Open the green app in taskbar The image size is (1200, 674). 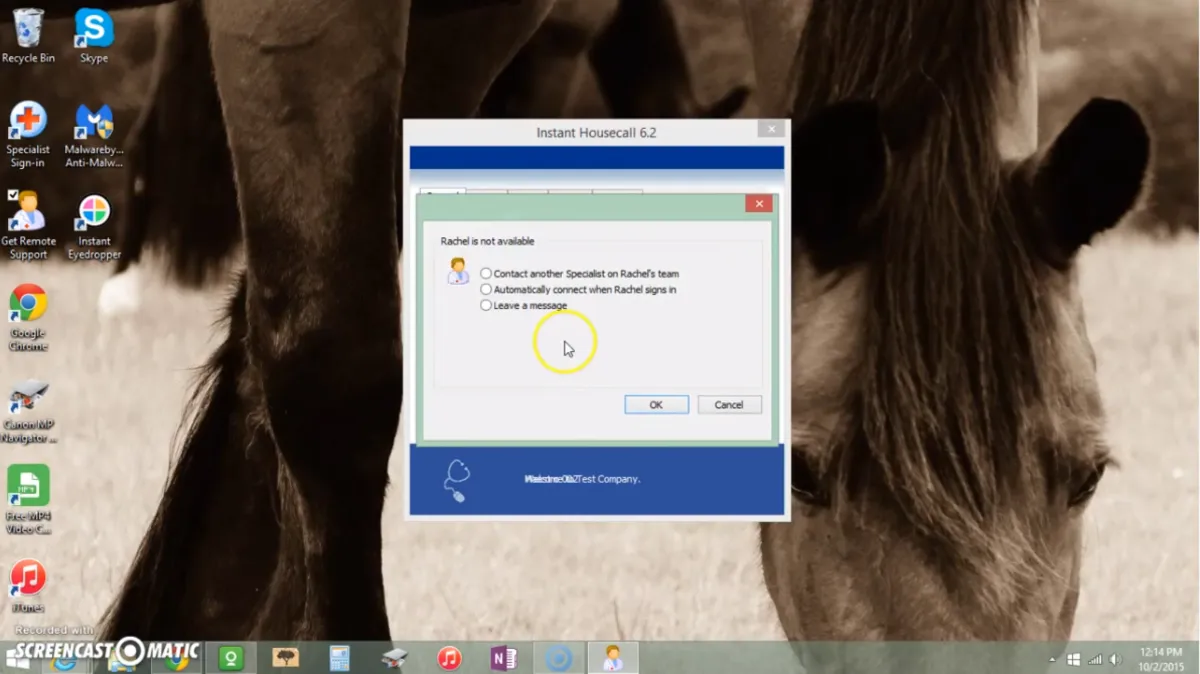(230, 658)
